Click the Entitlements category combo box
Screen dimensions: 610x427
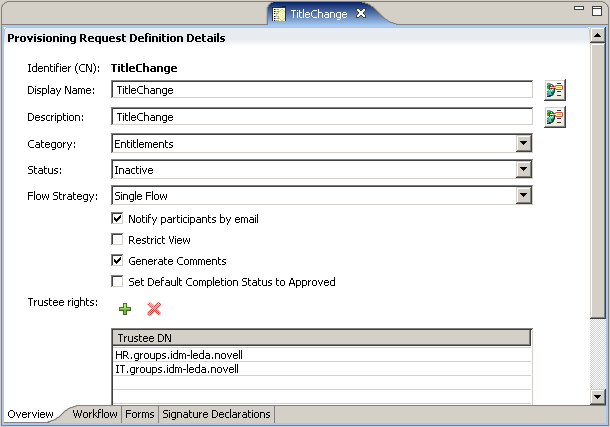(x=321, y=144)
